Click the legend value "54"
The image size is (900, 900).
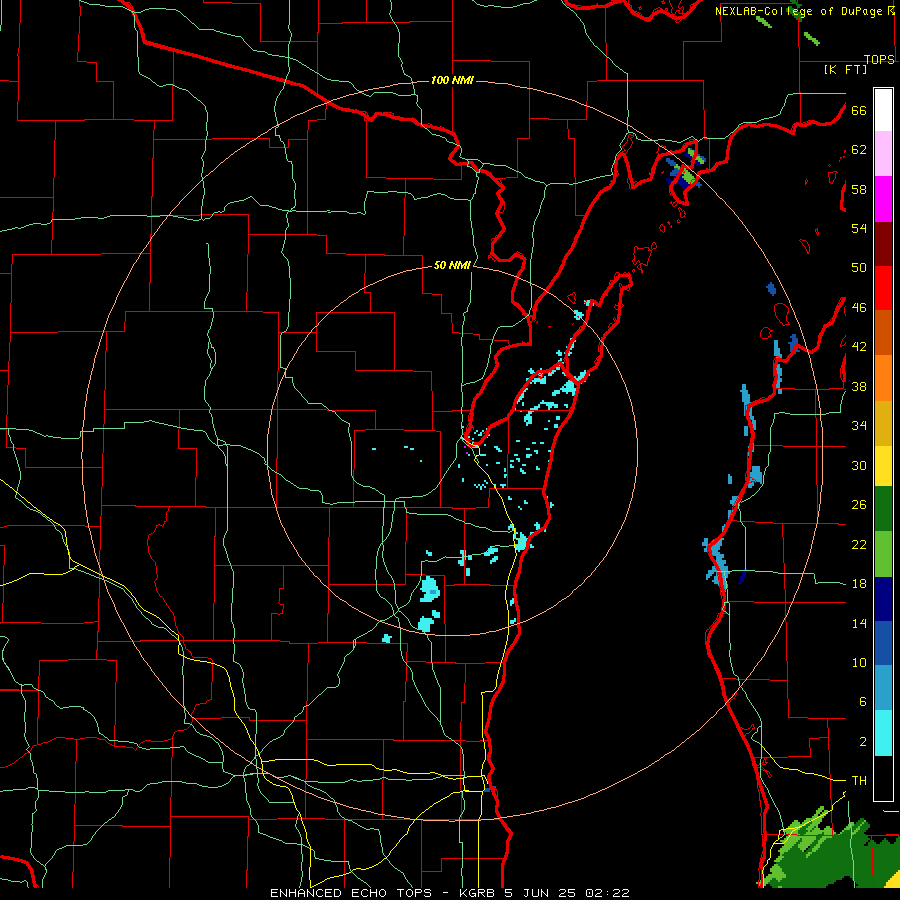coord(859,228)
